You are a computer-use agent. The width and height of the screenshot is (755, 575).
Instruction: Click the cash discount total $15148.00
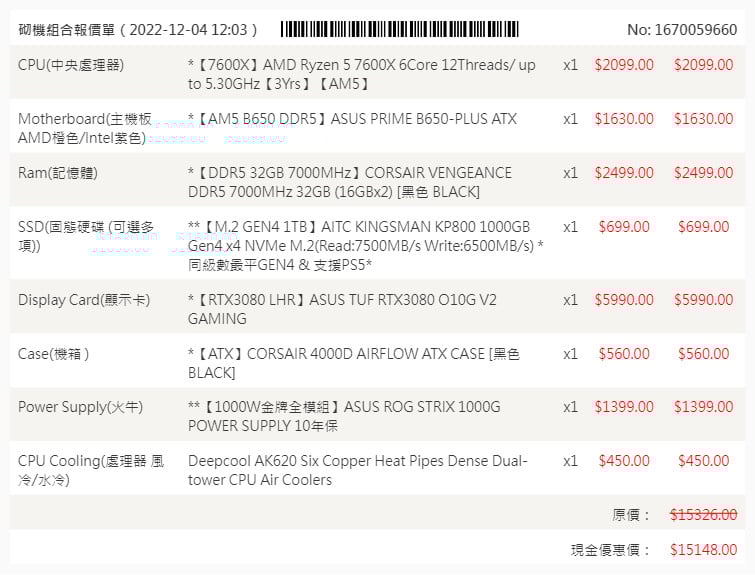(703, 550)
